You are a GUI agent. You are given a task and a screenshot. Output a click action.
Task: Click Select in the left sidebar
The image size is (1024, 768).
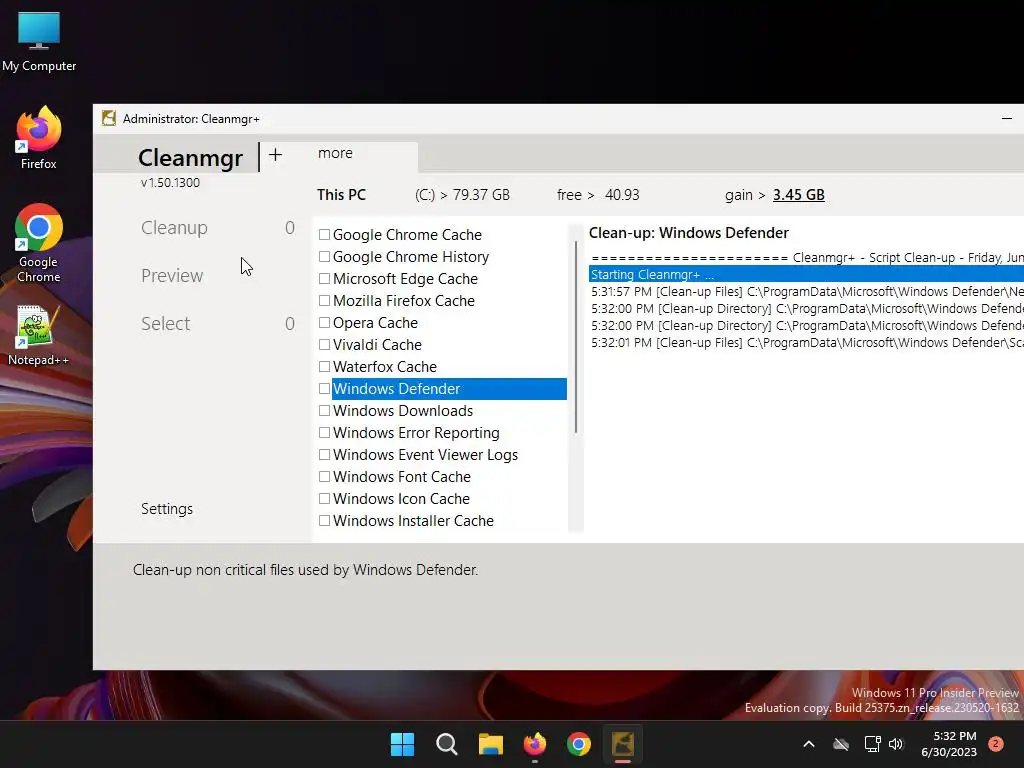coord(166,324)
